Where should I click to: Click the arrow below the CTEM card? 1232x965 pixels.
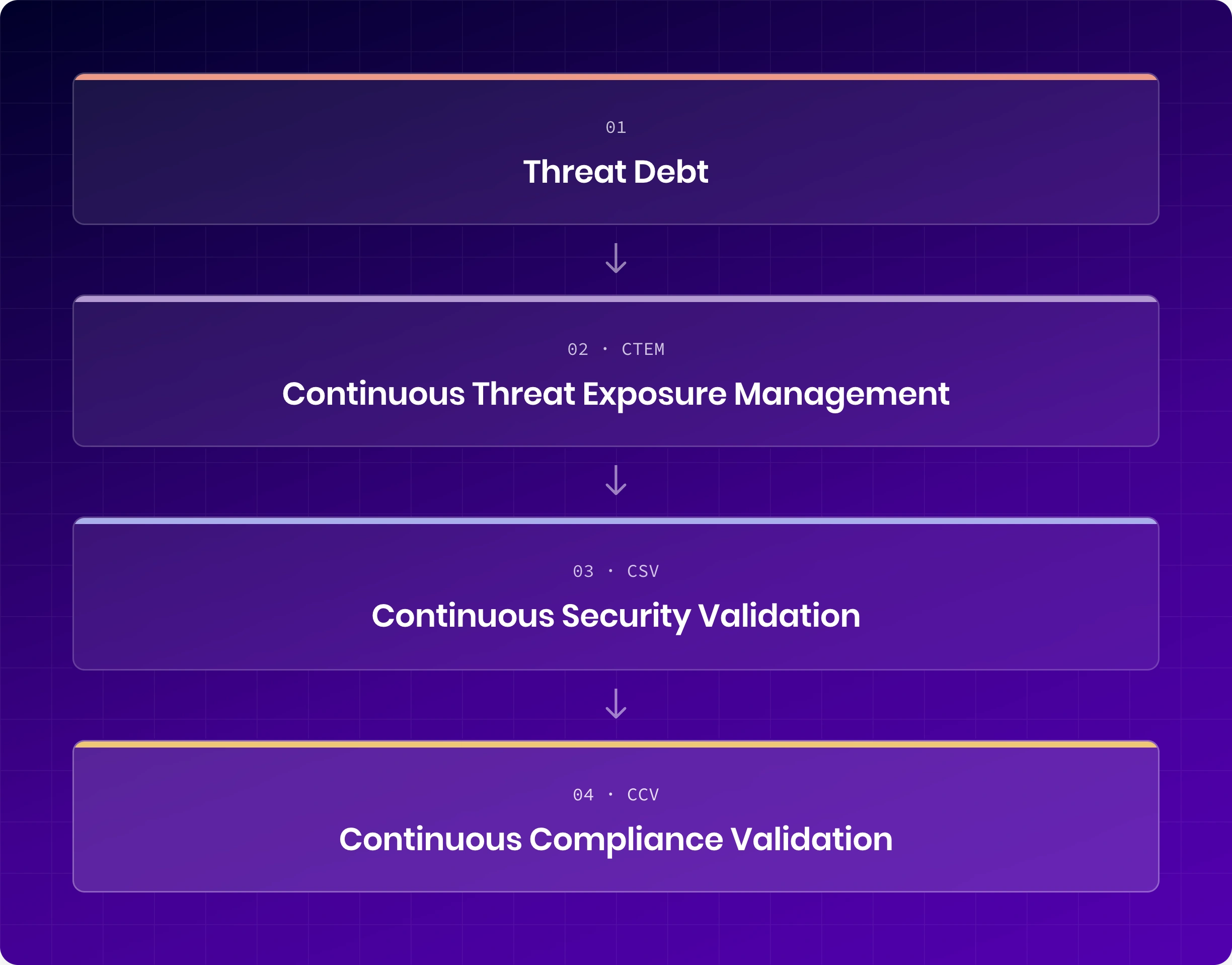click(x=615, y=480)
